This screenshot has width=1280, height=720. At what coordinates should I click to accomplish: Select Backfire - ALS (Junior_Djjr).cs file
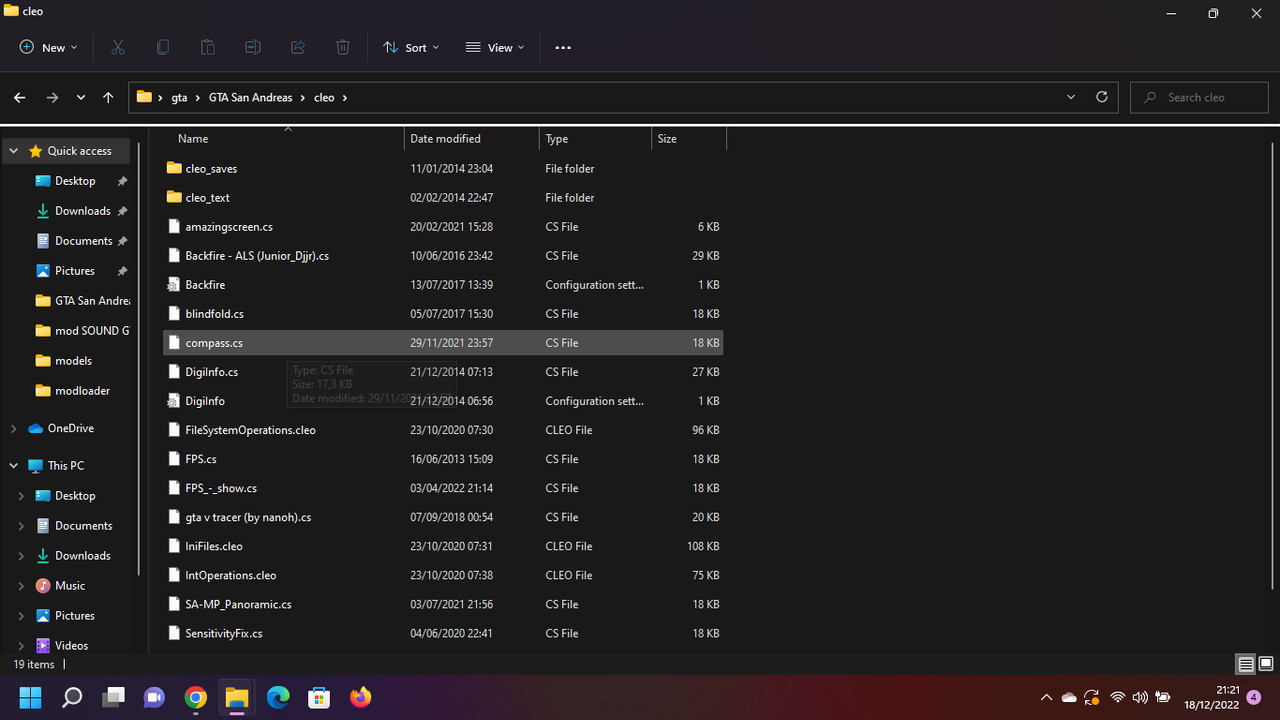coord(443,256)
